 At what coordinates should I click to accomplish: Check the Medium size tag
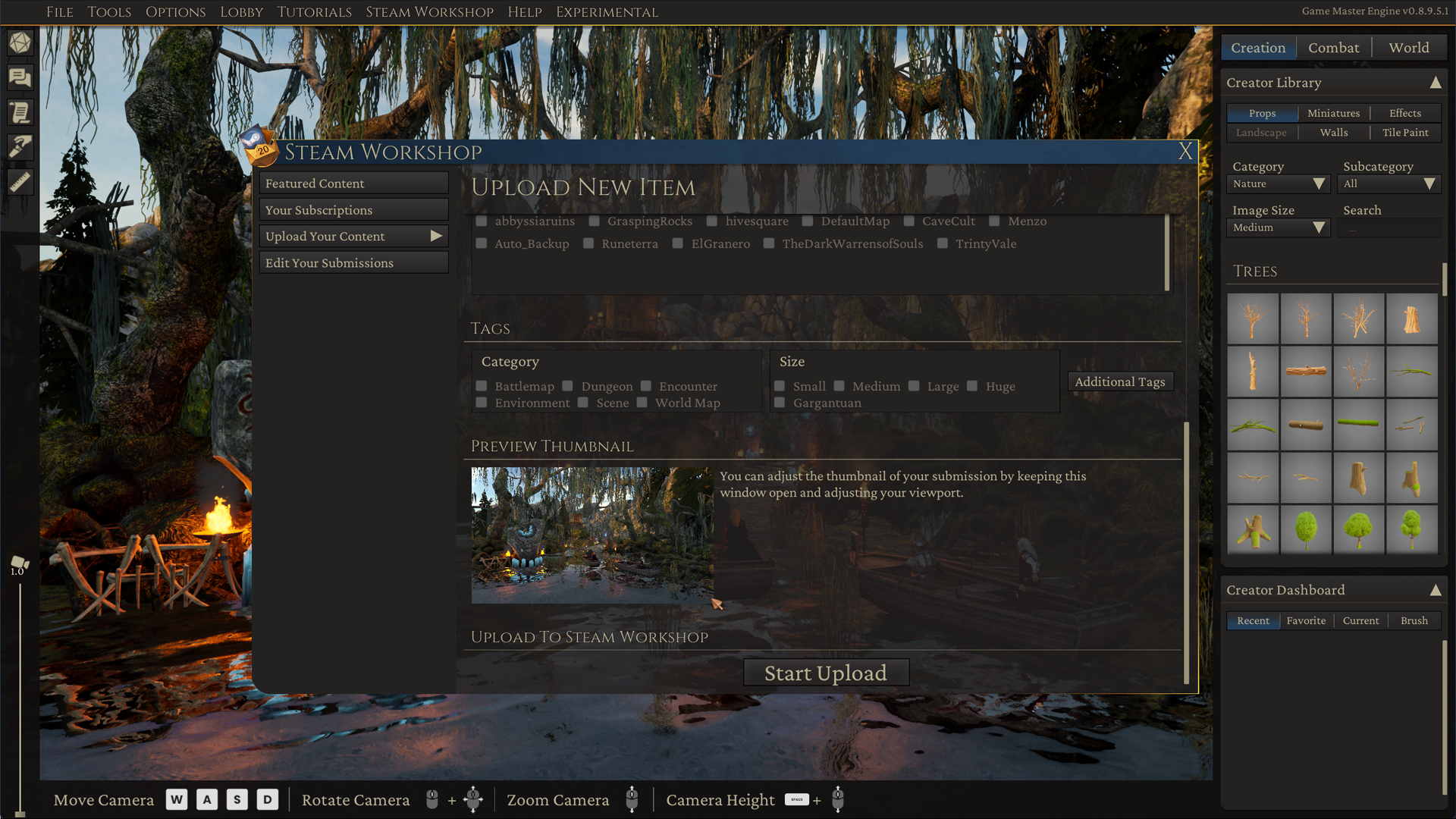pyautogui.click(x=839, y=386)
